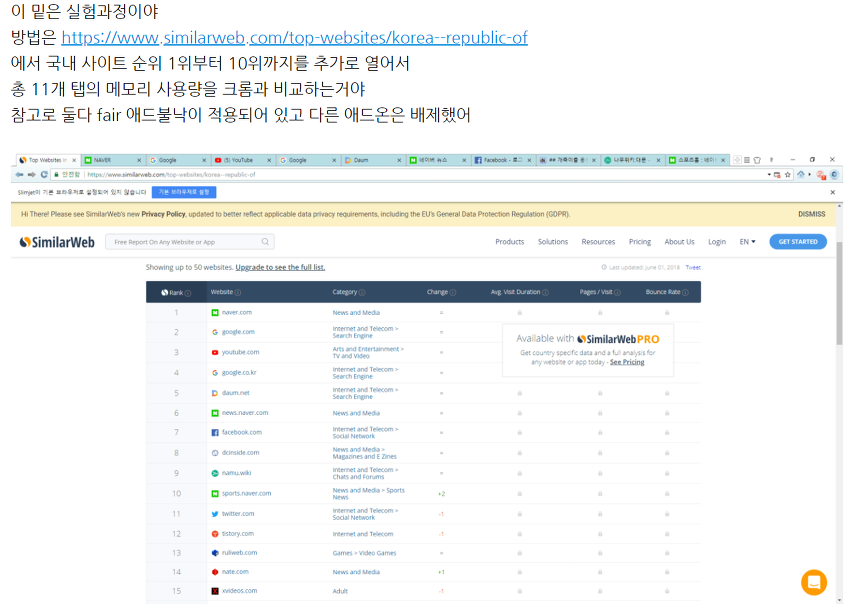850x613 pixels.
Task: Click the SimilarWeb logo
Action: tap(57, 242)
